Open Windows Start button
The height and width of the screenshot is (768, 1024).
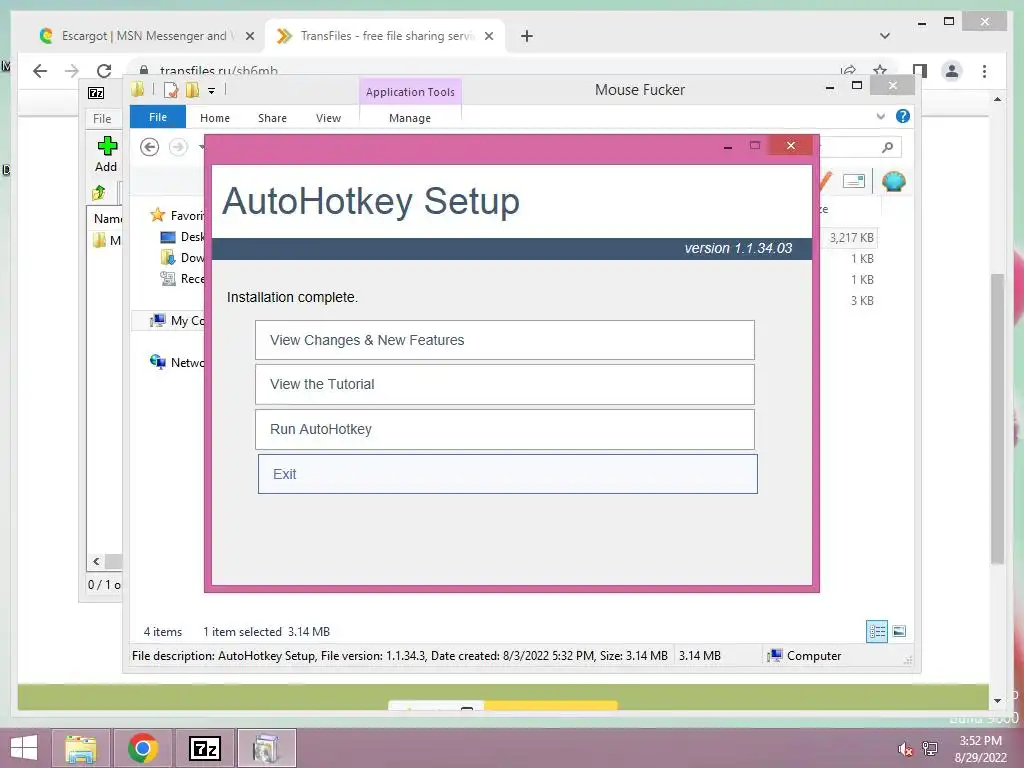24,748
